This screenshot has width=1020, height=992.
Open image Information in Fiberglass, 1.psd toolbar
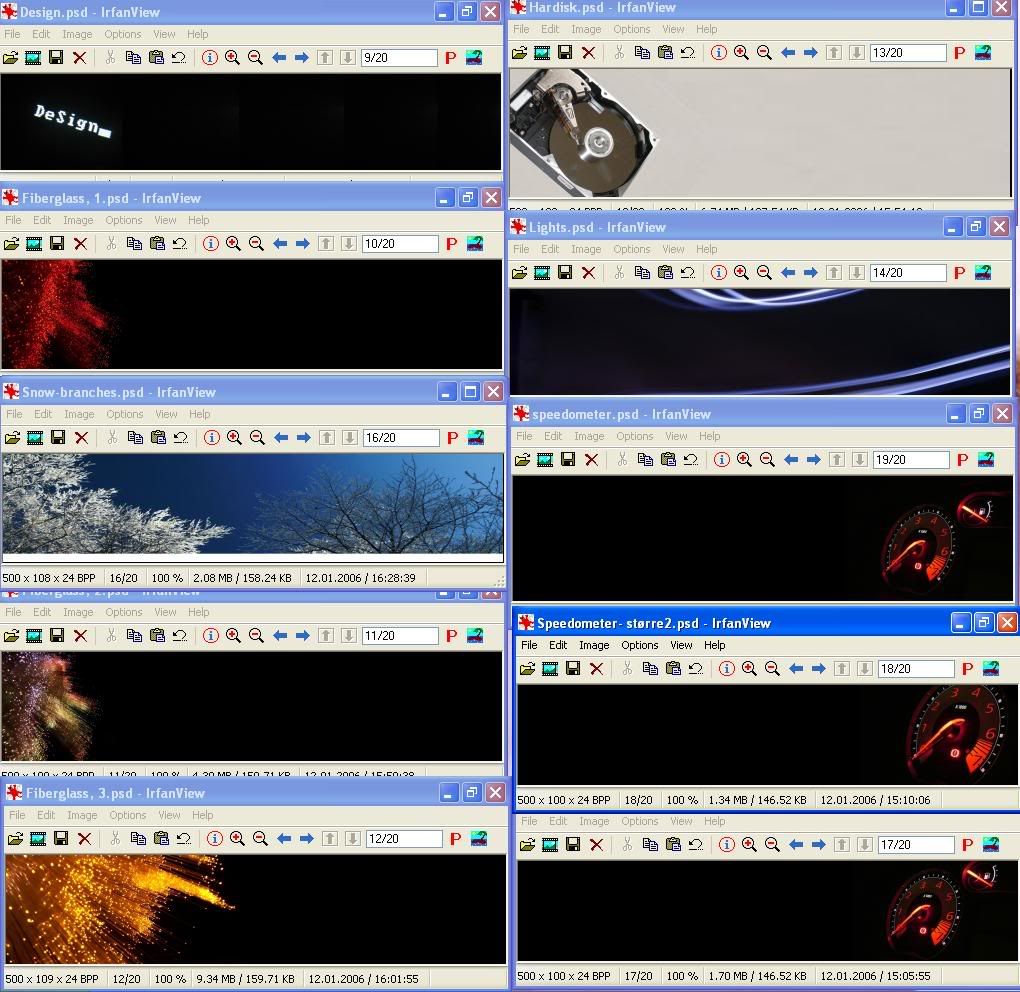[x=210, y=243]
